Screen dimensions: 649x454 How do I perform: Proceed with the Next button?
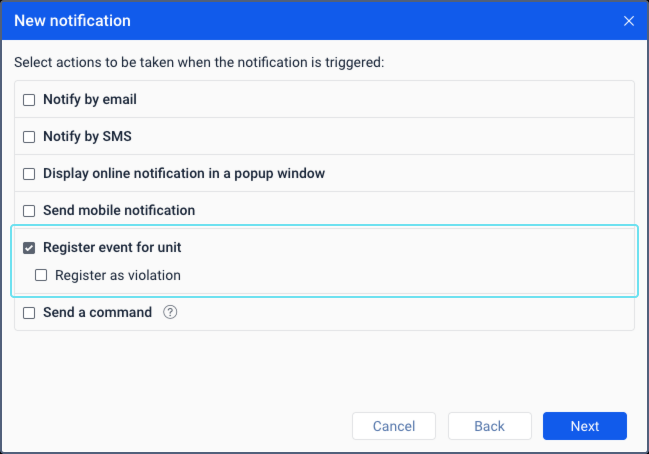pos(584,426)
